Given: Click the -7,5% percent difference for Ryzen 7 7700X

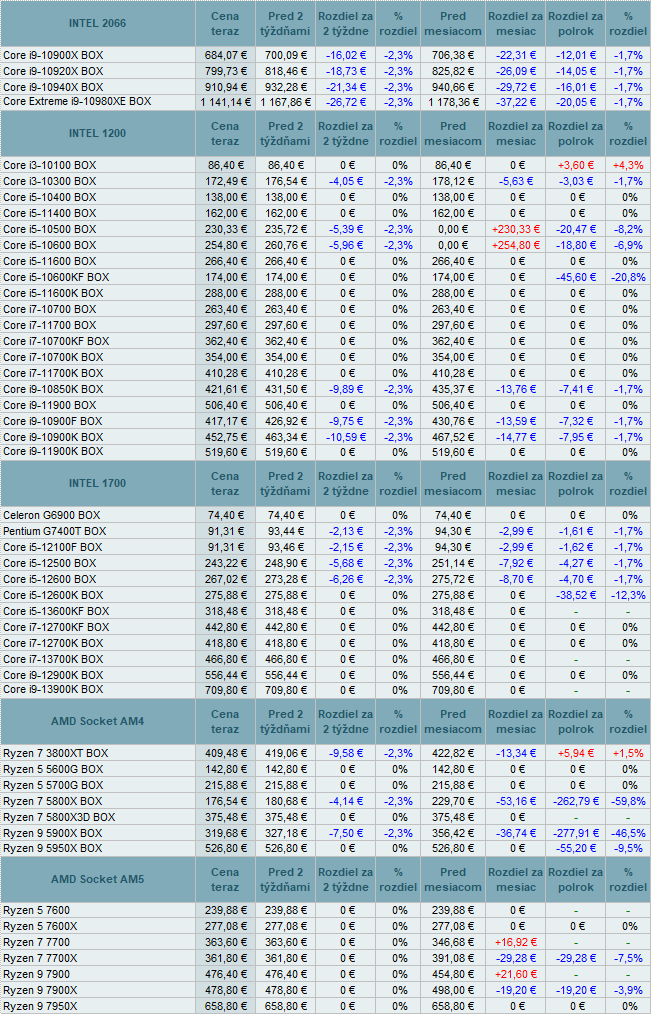Looking at the screenshot, I should pos(628,958).
